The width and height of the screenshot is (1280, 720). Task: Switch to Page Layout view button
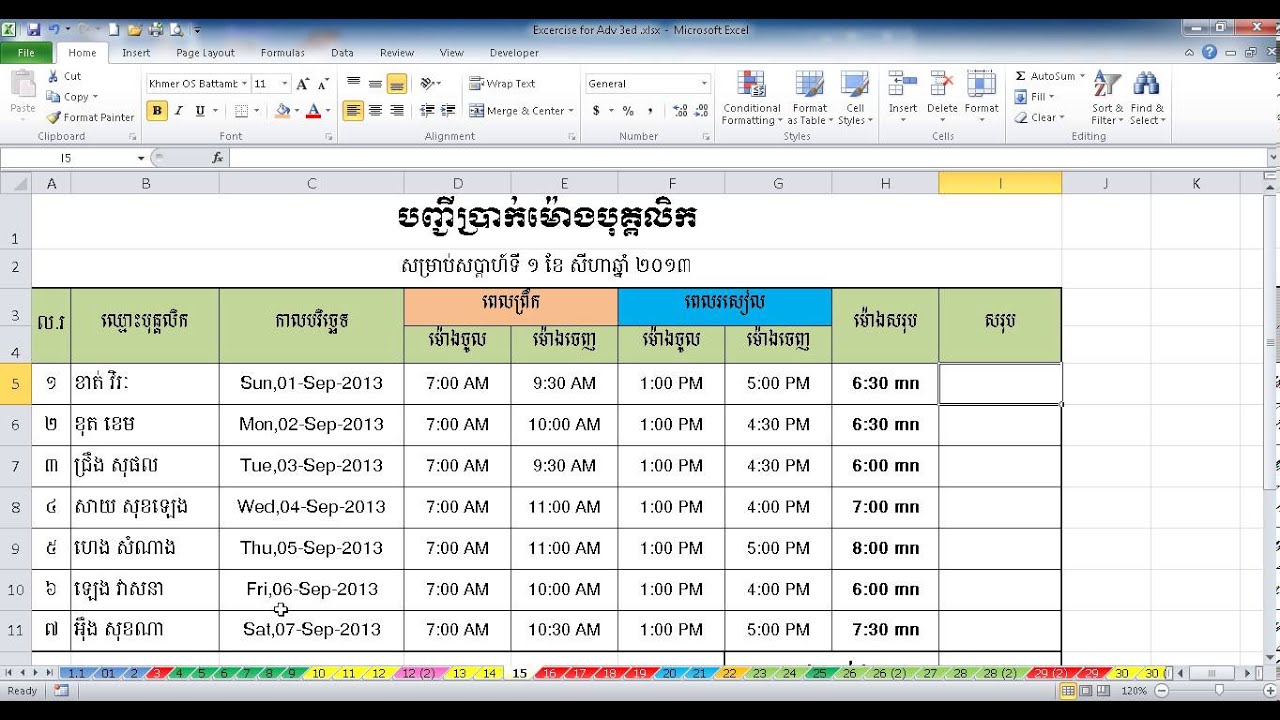[1087, 691]
